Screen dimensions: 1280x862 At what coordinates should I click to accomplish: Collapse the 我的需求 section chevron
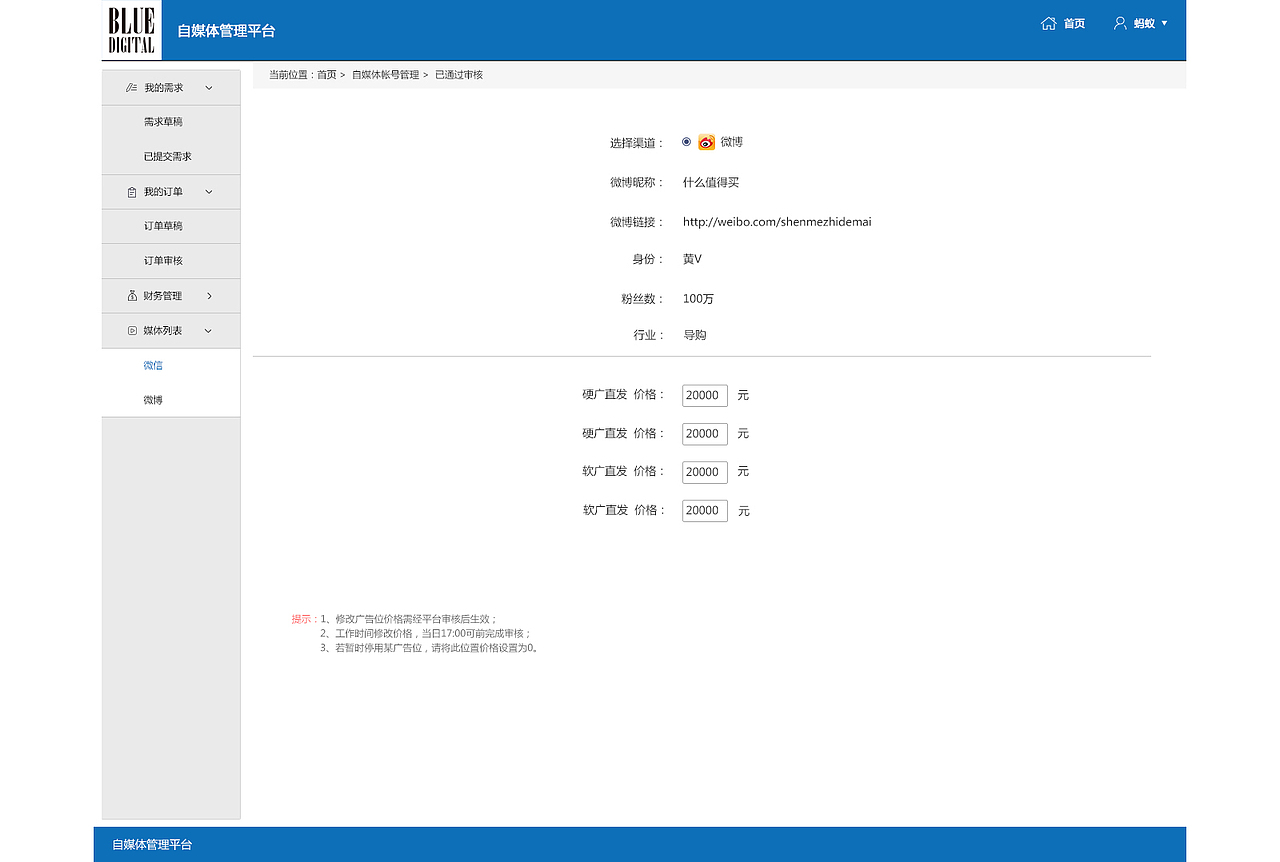coord(209,88)
